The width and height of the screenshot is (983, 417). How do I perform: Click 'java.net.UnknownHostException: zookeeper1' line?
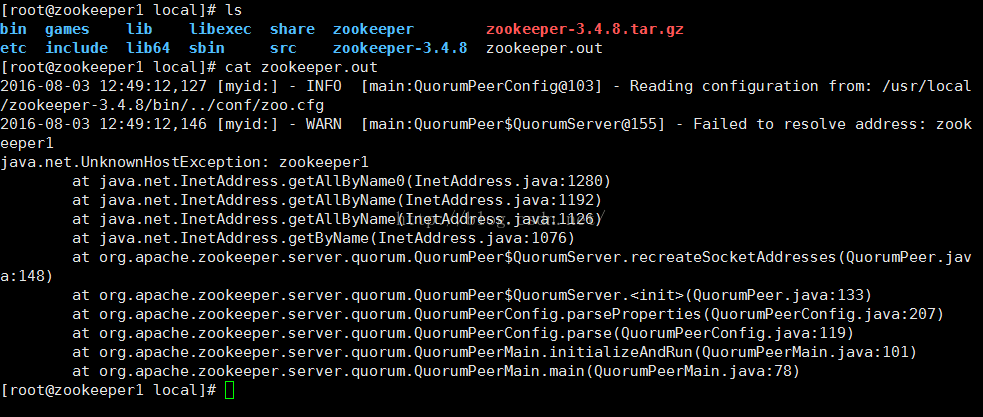coord(185,162)
